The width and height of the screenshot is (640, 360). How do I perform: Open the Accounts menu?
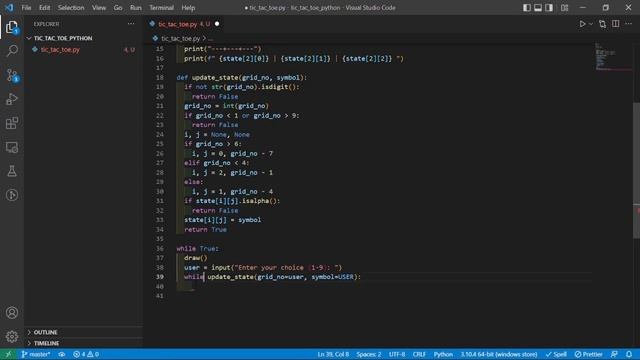tap(12, 313)
